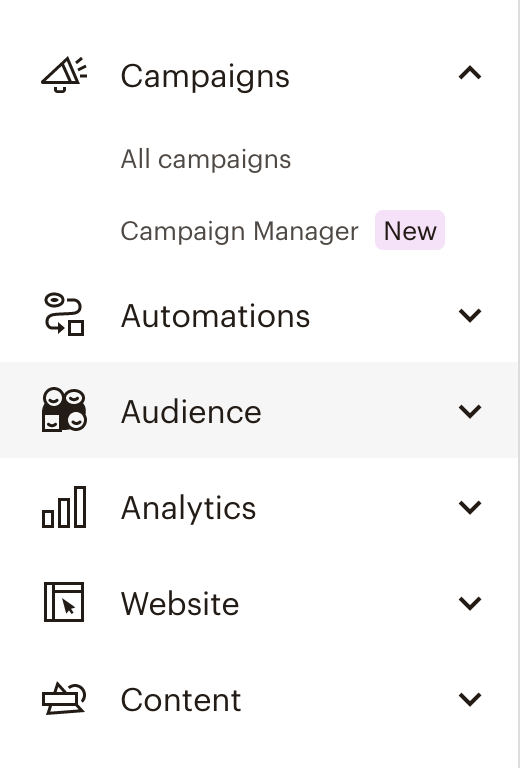Click the Audience faces icon

point(64,410)
